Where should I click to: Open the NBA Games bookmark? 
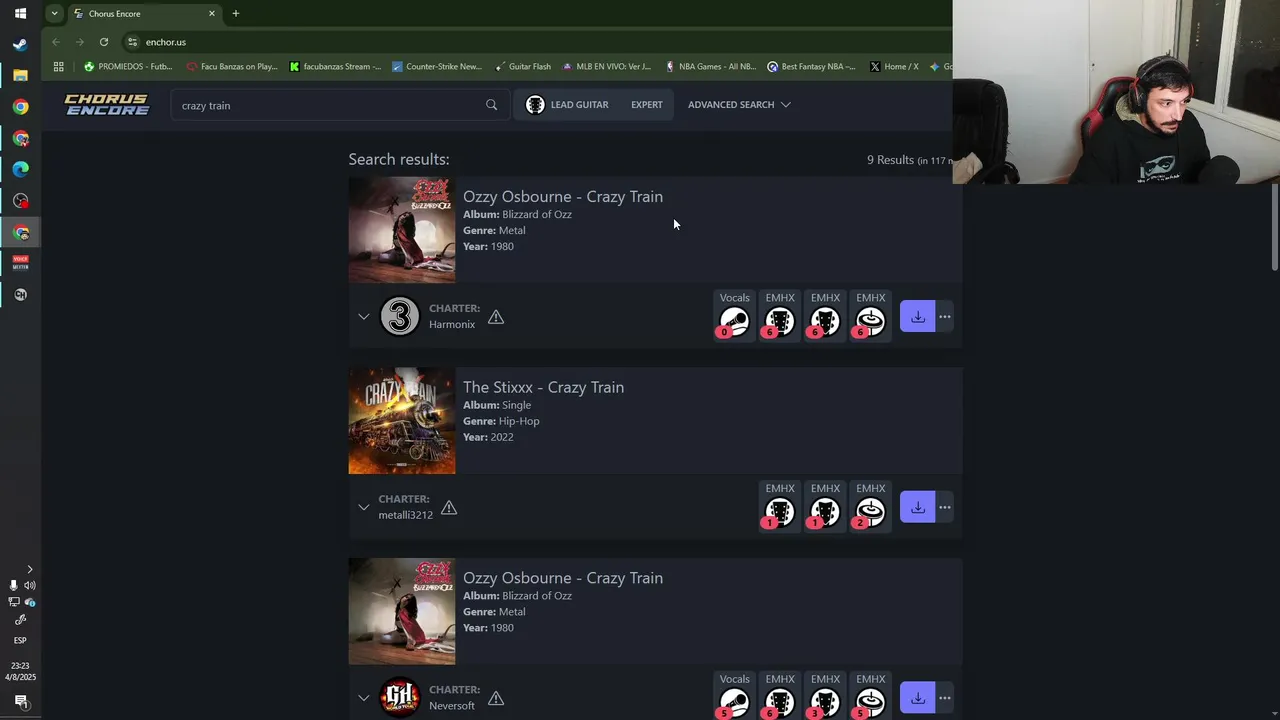click(x=709, y=67)
